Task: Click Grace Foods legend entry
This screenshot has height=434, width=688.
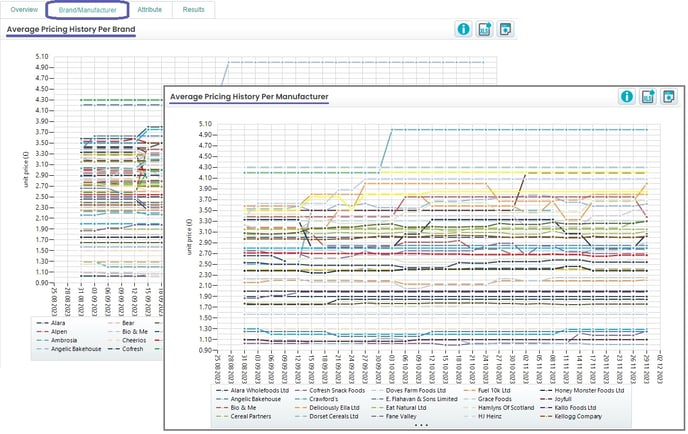Action: (x=488, y=399)
